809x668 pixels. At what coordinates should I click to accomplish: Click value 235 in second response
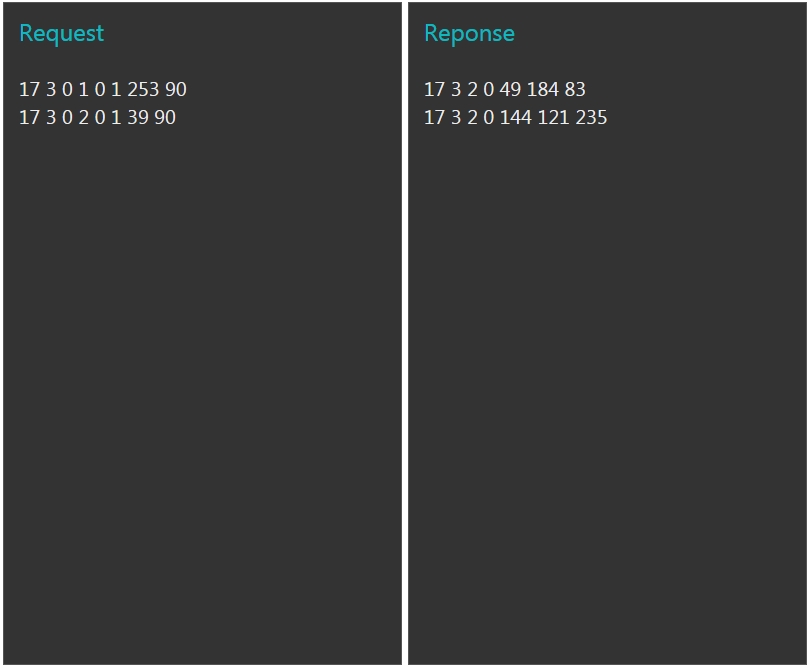[591, 118]
